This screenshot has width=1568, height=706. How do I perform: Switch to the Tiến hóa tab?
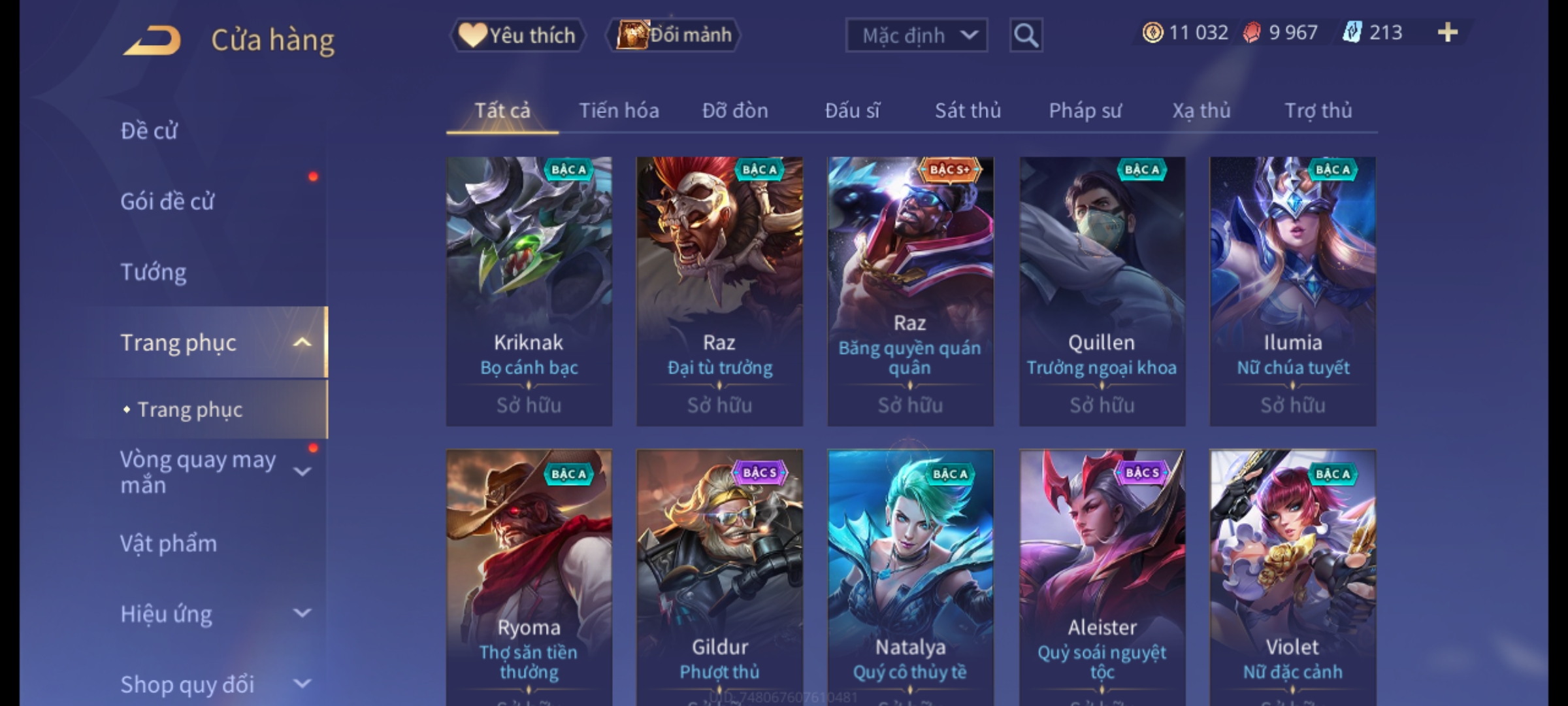pos(619,110)
